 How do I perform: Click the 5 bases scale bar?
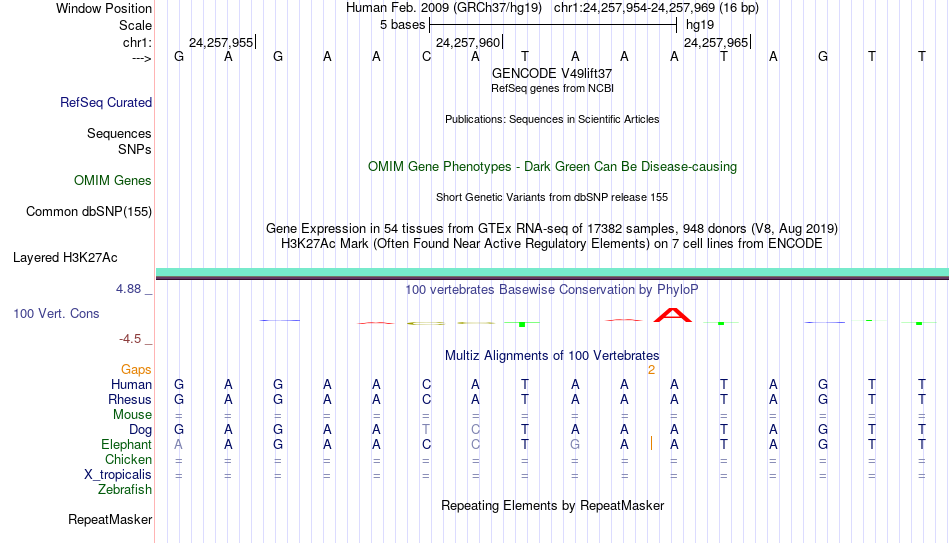(553, 25)
